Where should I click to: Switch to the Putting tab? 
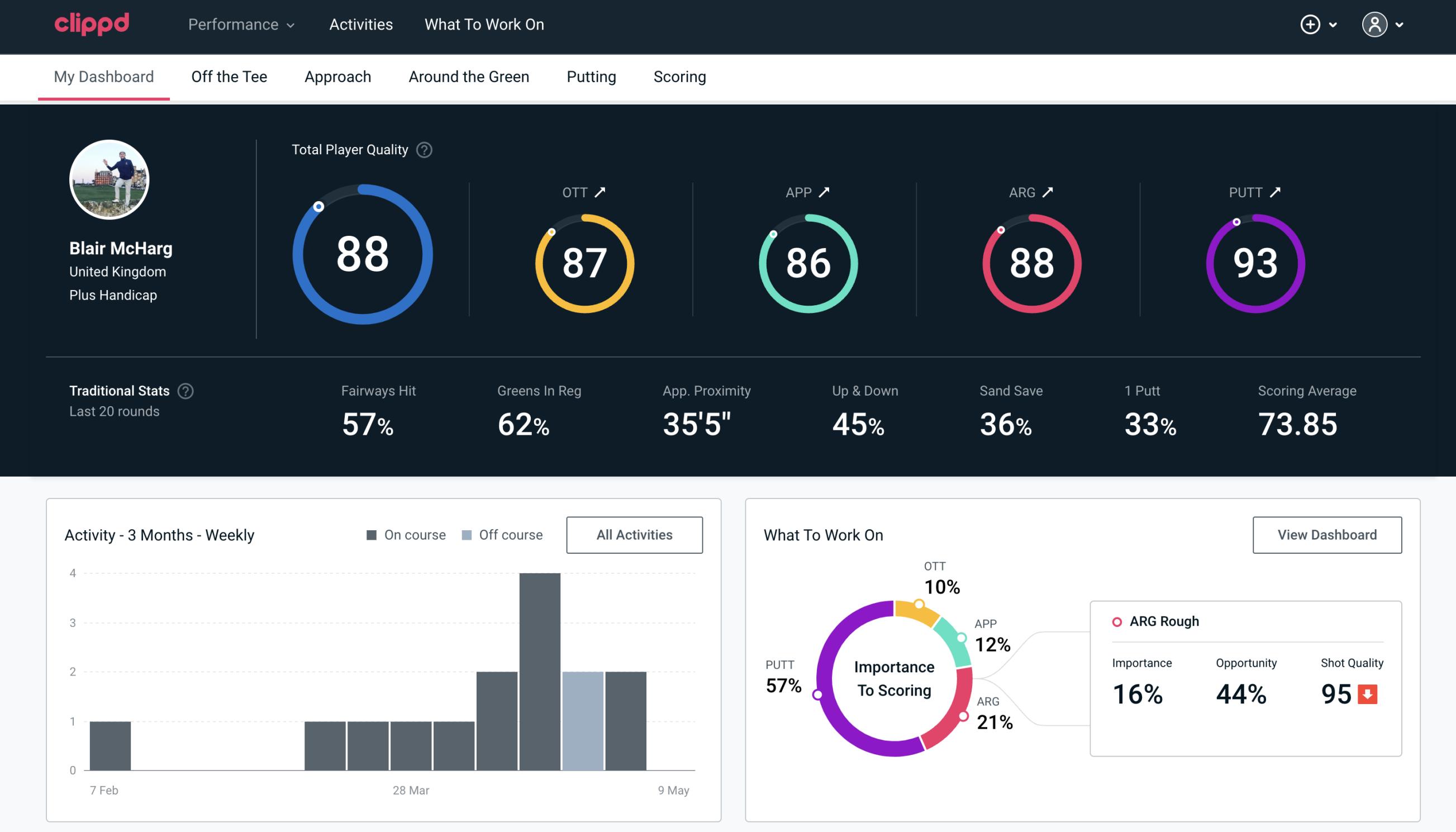tap(590, 76)
